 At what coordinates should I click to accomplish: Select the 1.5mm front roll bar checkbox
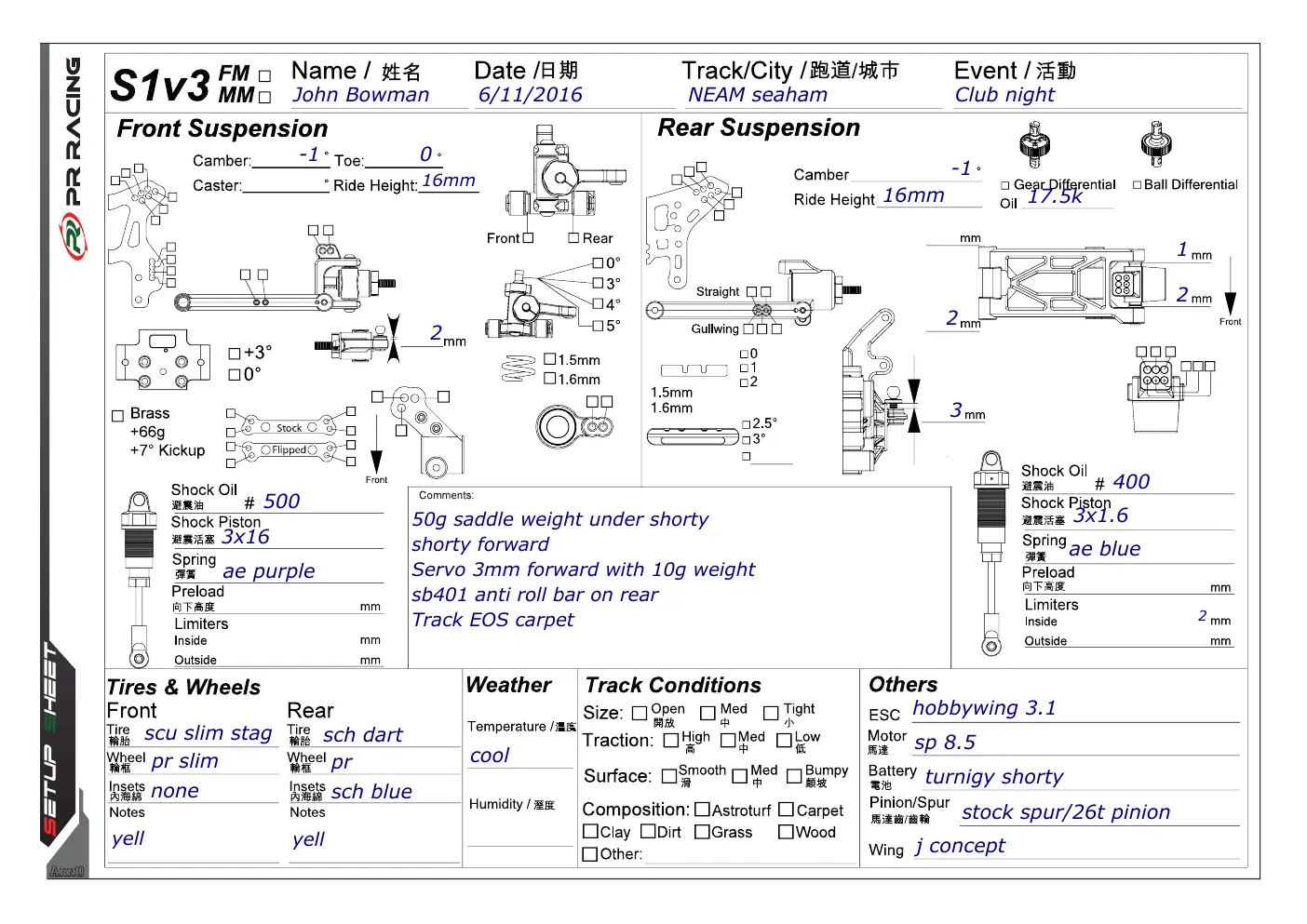click(550, 359)
